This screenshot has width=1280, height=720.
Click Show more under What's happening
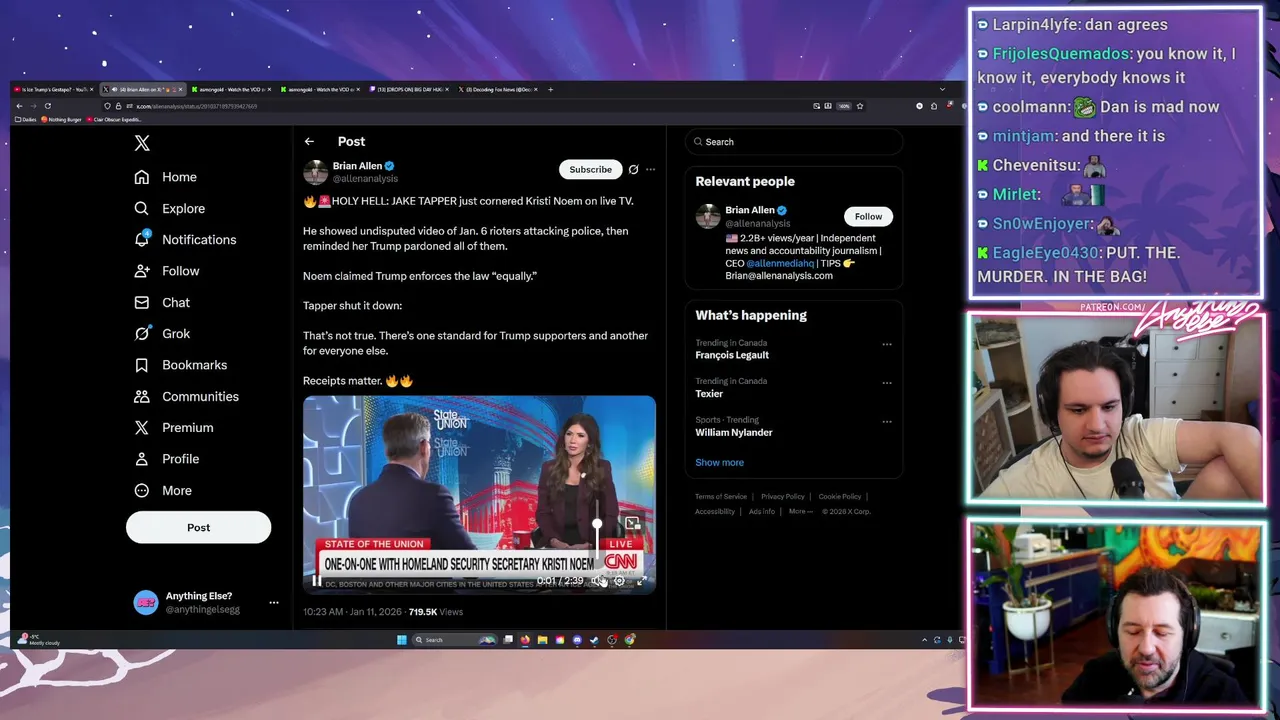pyautogui.click(x=719, y=463)
